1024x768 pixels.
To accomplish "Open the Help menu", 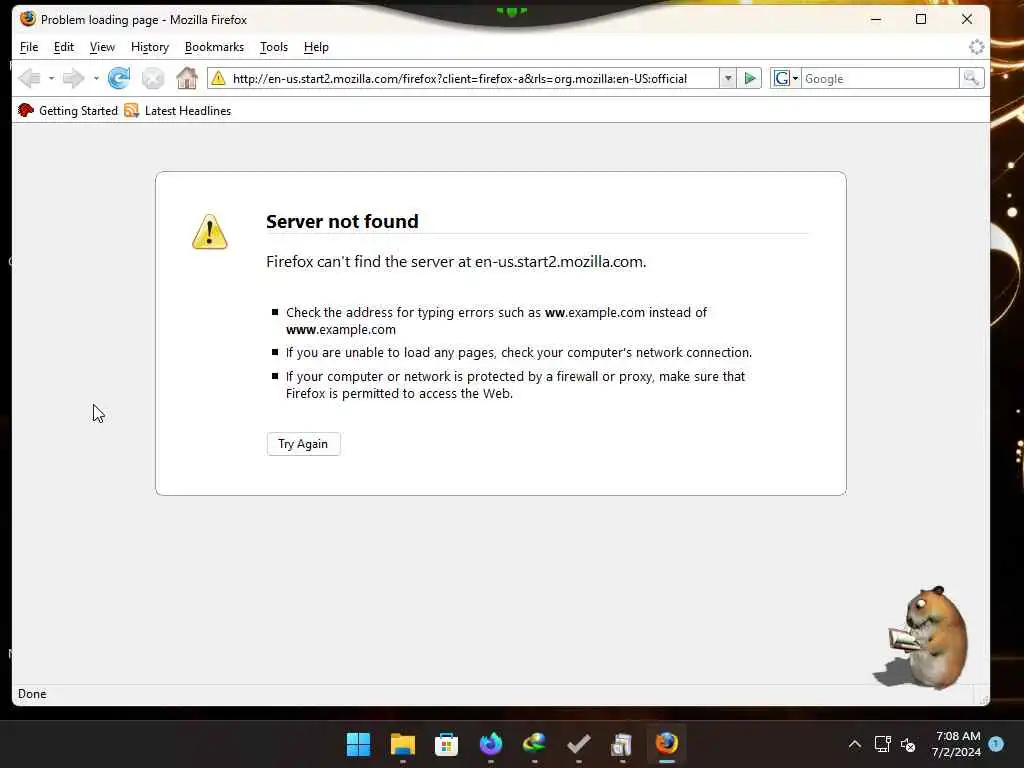I will [316, 47].
